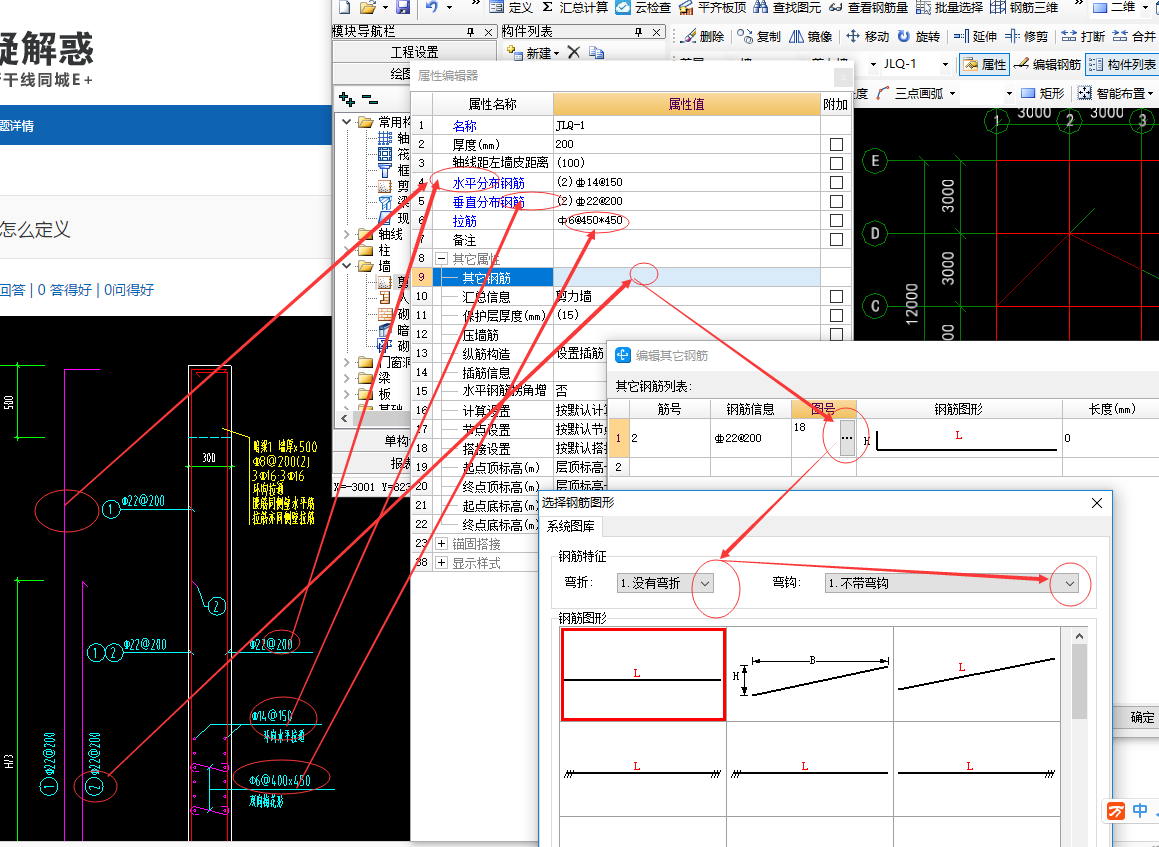Open 定义 (Define) tool
Screen dimensions: 1159x847
[511, 7]
